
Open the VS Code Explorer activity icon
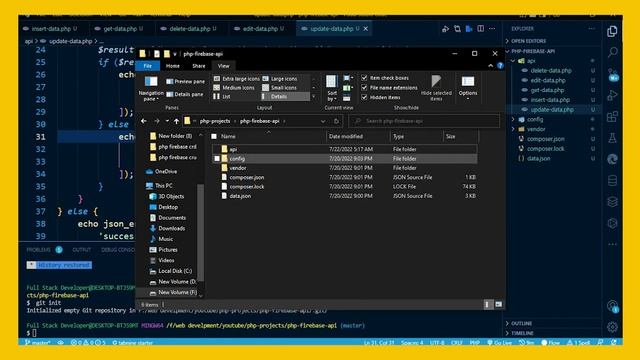tap(612, 31)
